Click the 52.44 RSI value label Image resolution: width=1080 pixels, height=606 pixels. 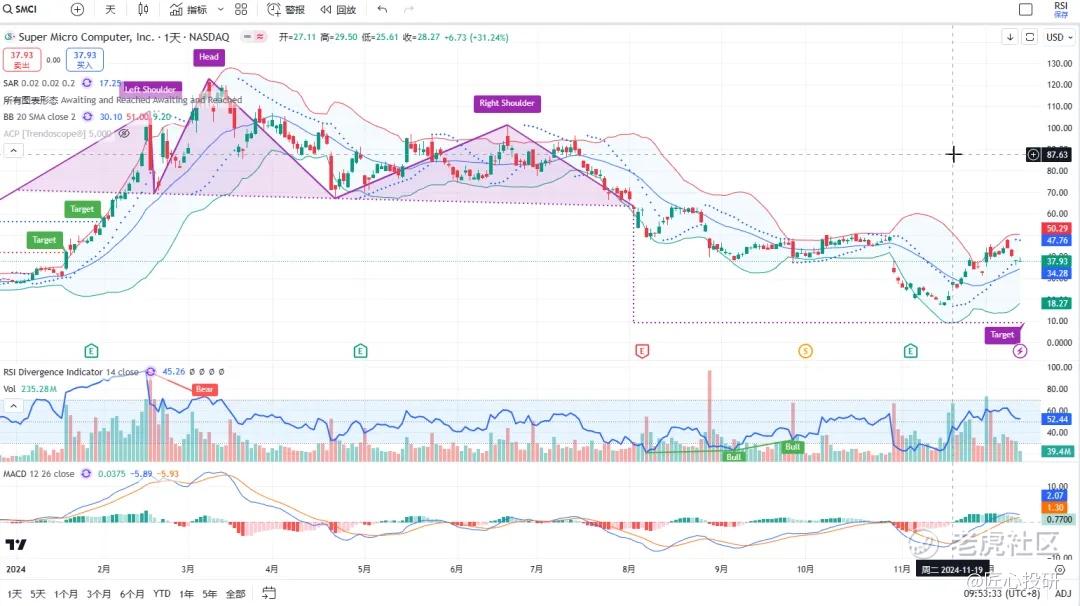pos(1057,419)
